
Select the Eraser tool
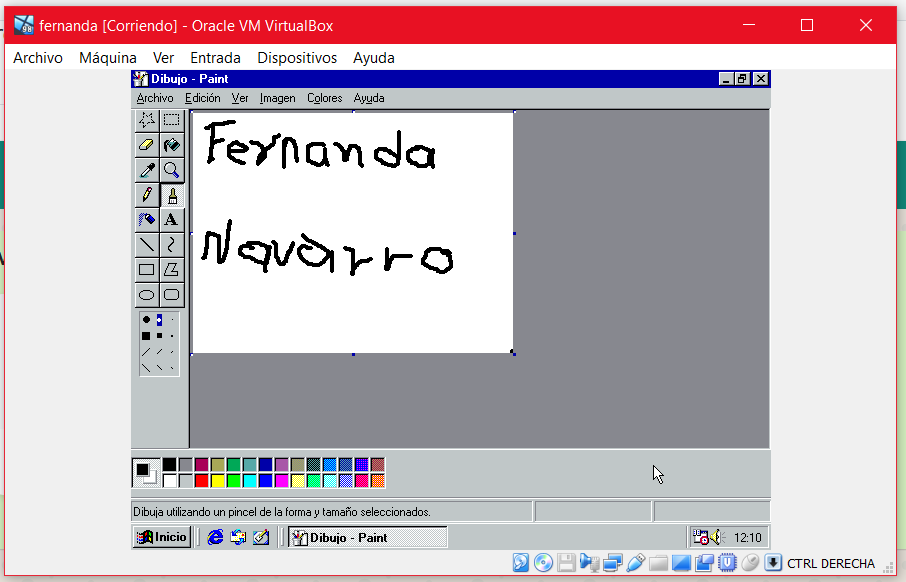click(x=146, y=145)
